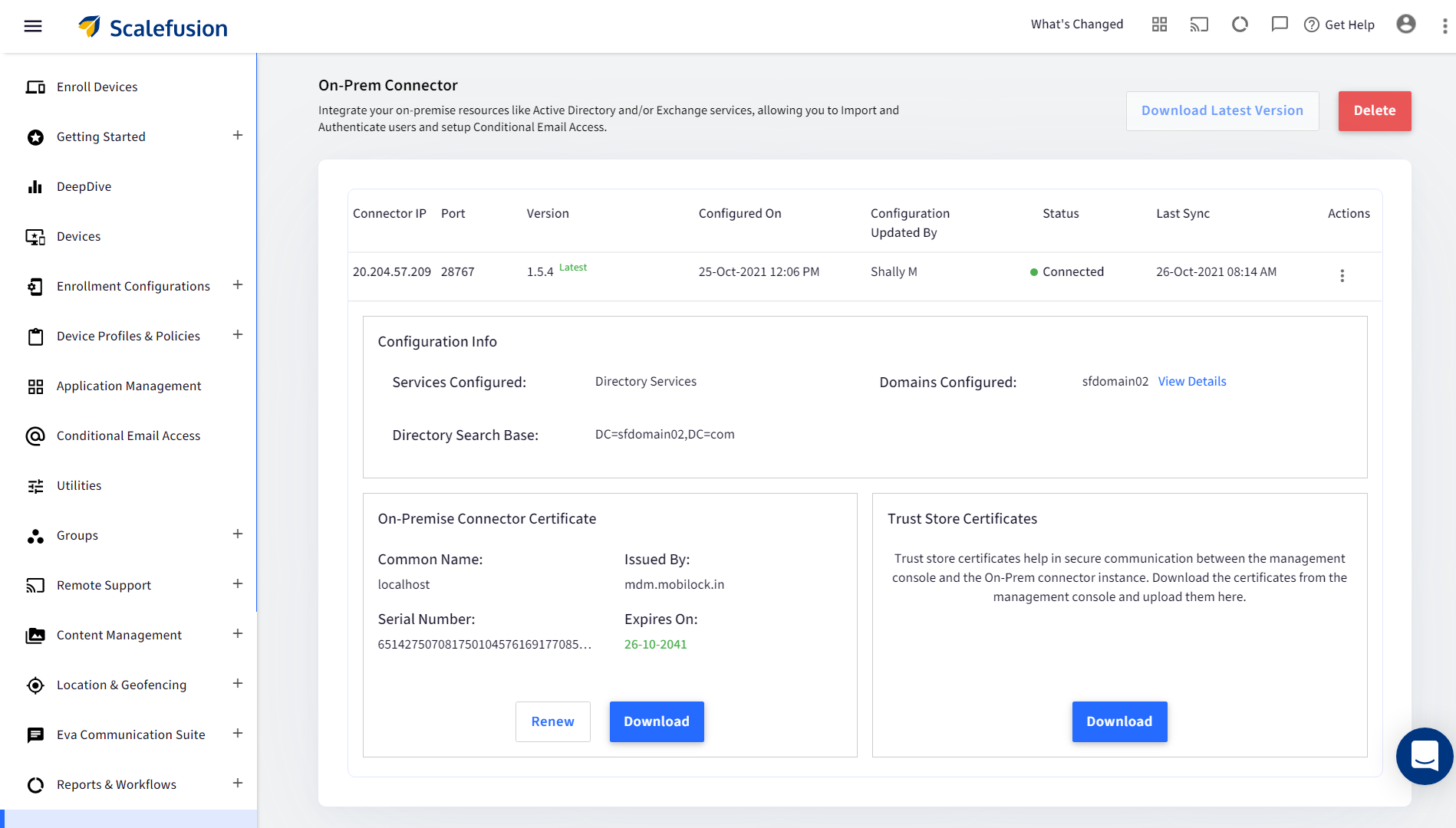Click the Getting Started star icon

35,137
